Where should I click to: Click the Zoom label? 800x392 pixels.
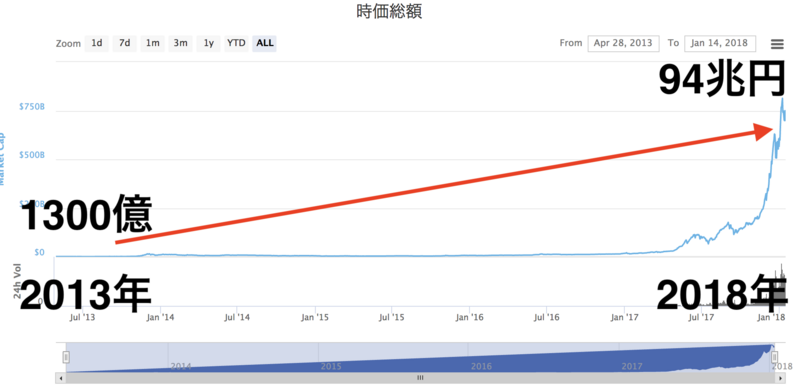click(x=68, y=44)
